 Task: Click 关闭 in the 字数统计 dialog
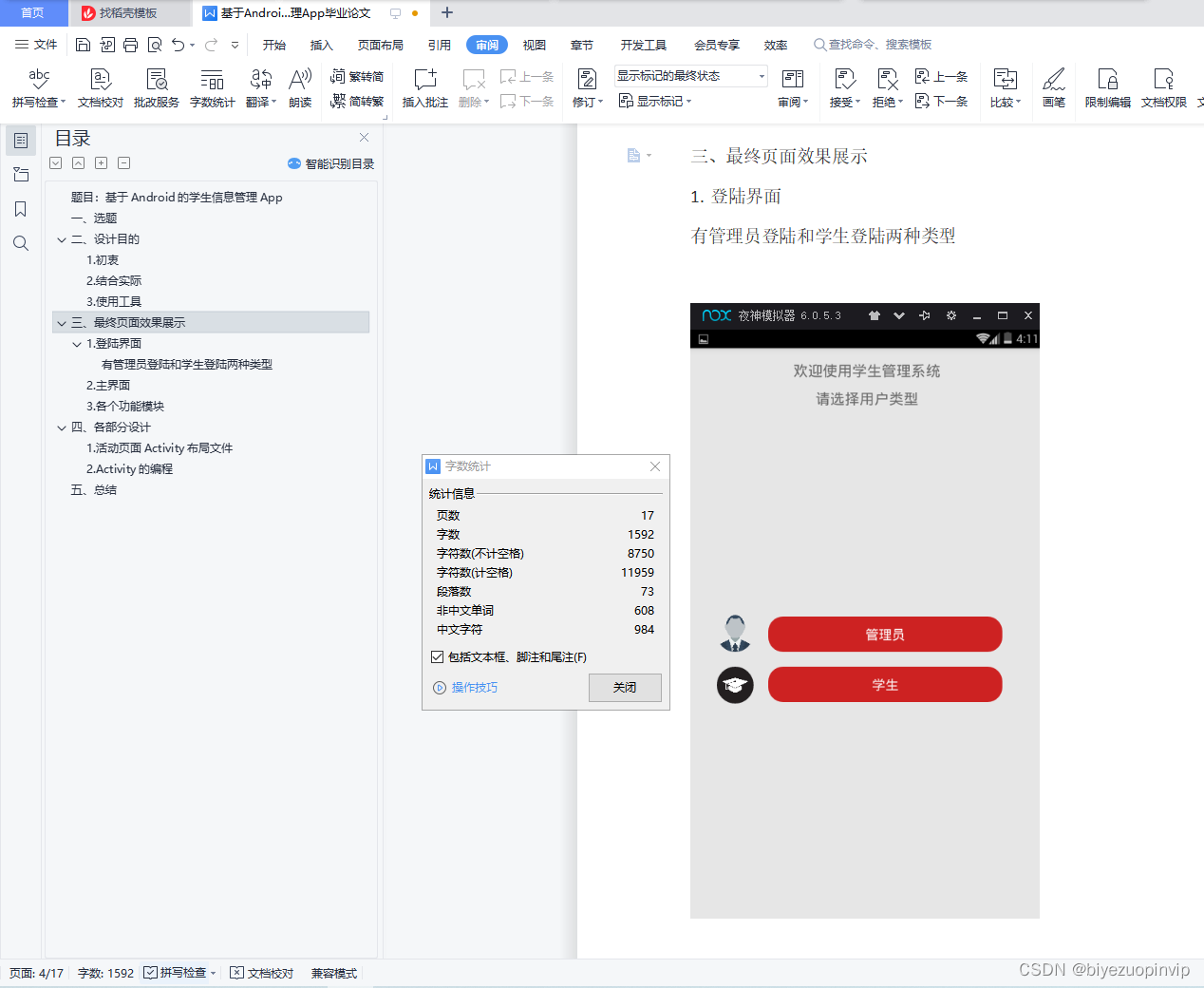[625, 688]
